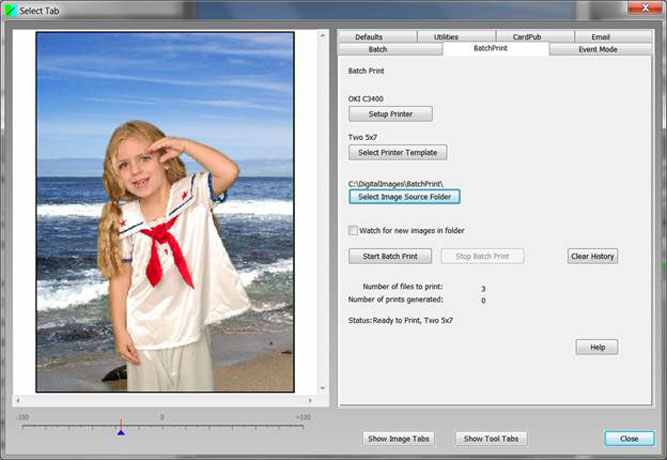Switch to the Defaults tab
Viewport: 667px width, 460px height.
tap(368, 37)
